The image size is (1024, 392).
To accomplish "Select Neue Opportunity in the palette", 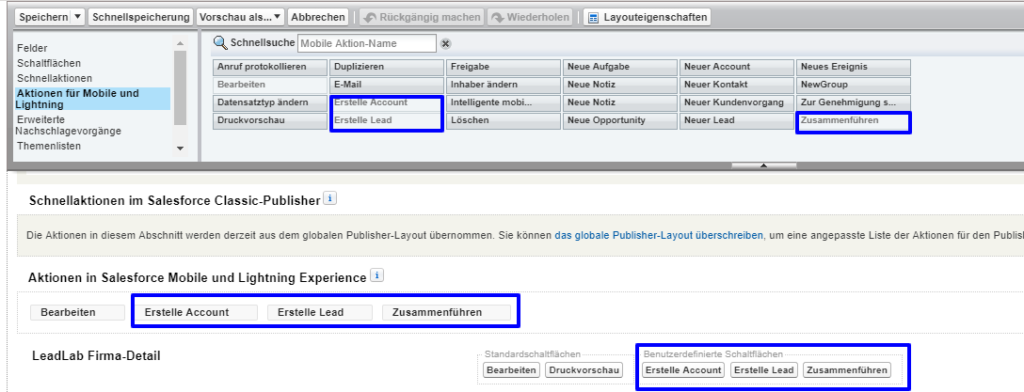I will [x=620, y=120].
